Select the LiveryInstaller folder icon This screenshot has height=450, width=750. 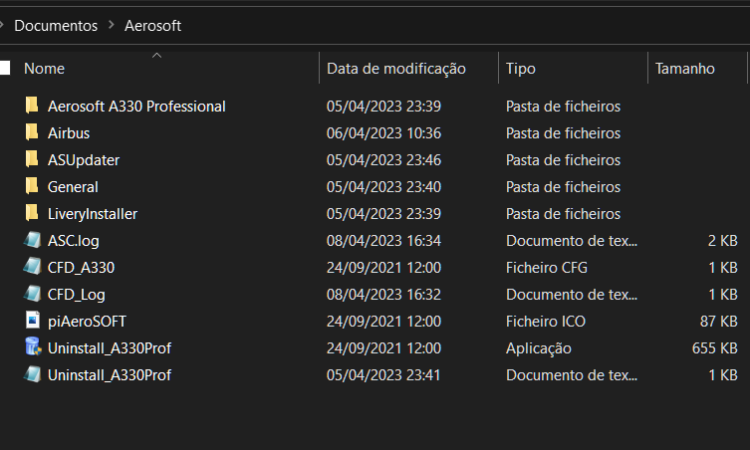(x=32, y=213)
